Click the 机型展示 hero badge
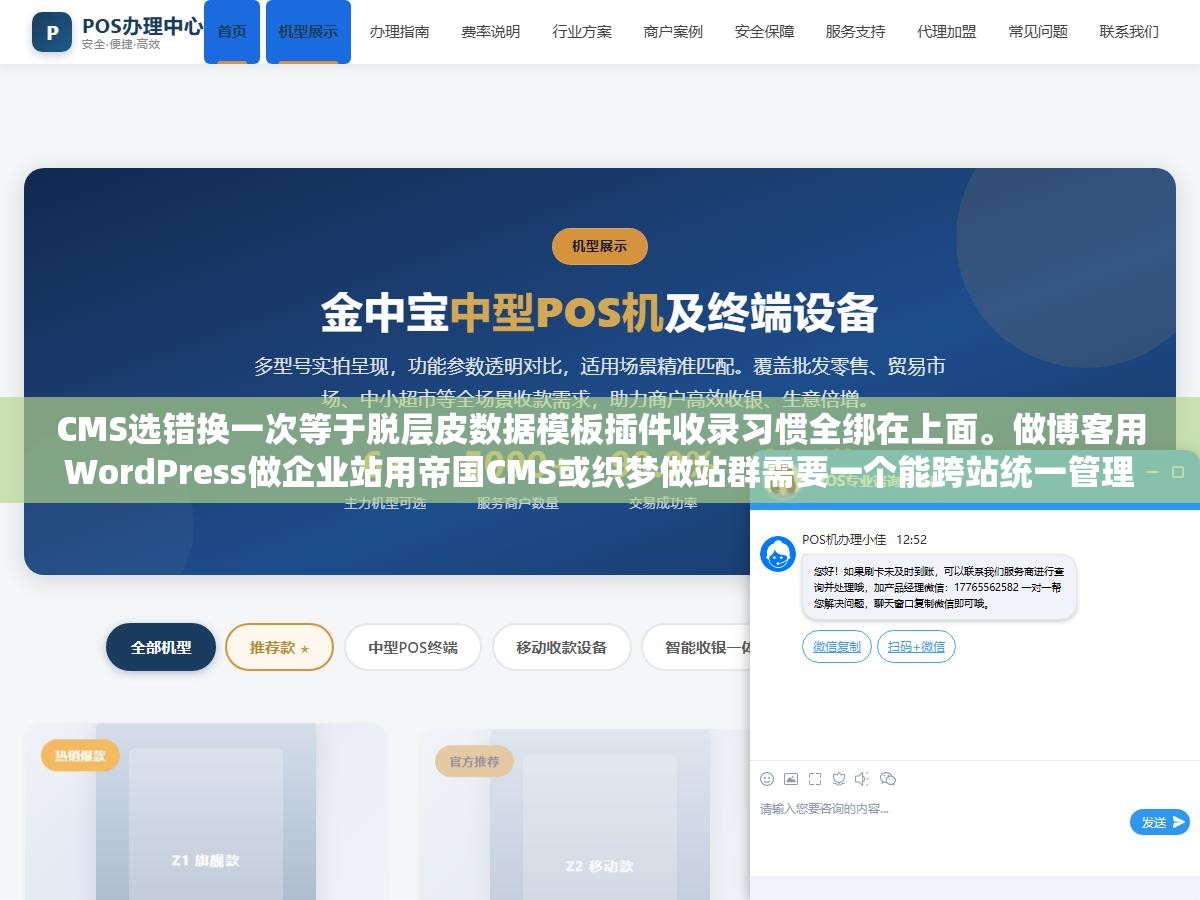 [599, 246]
